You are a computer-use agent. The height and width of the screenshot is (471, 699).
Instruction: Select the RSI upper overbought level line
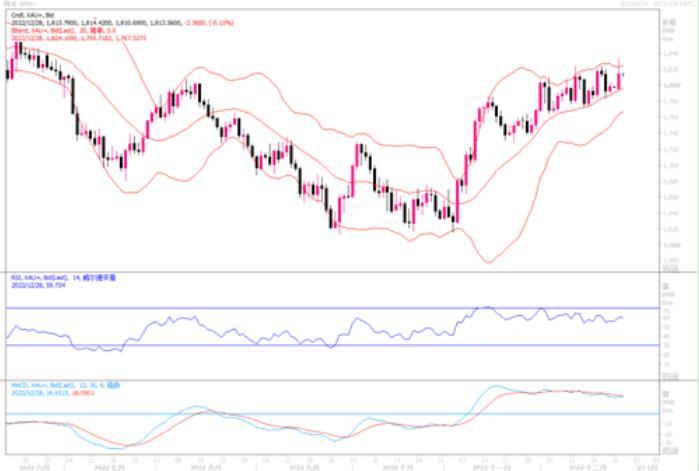pos(300,308)
